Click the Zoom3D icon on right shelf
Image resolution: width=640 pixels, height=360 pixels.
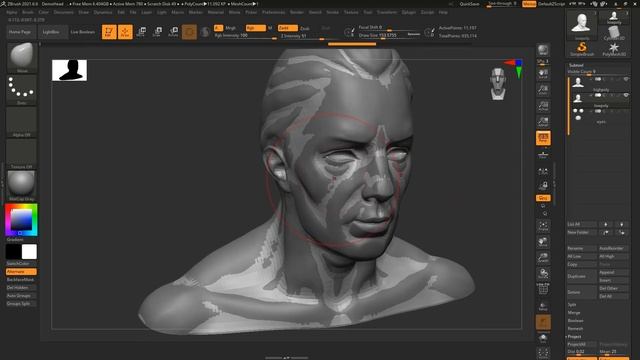pyautogui.click(x=543, y=258)
